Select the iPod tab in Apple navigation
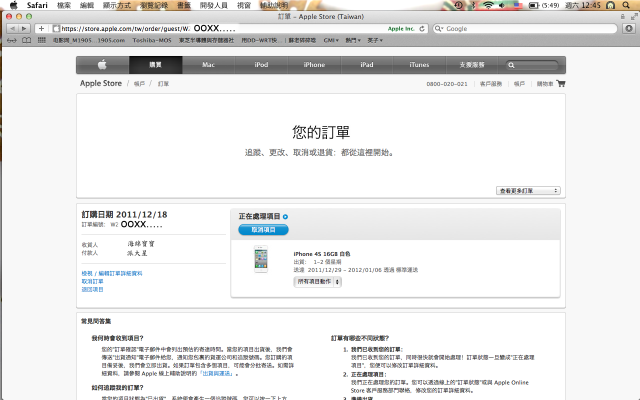Viewport: 640px width, 400px height. click(x=261, y=64)
